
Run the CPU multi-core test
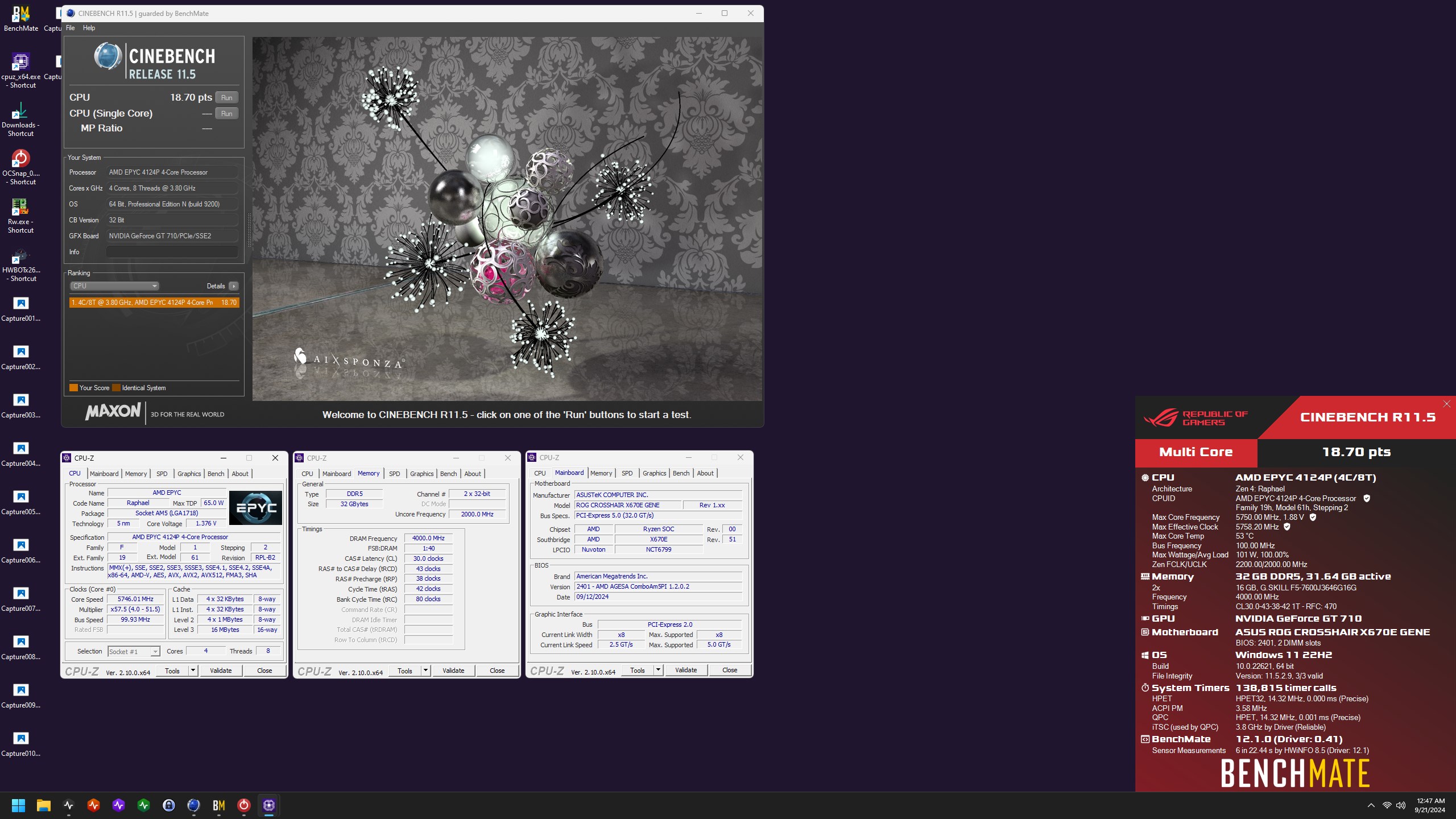click(227, 98)
